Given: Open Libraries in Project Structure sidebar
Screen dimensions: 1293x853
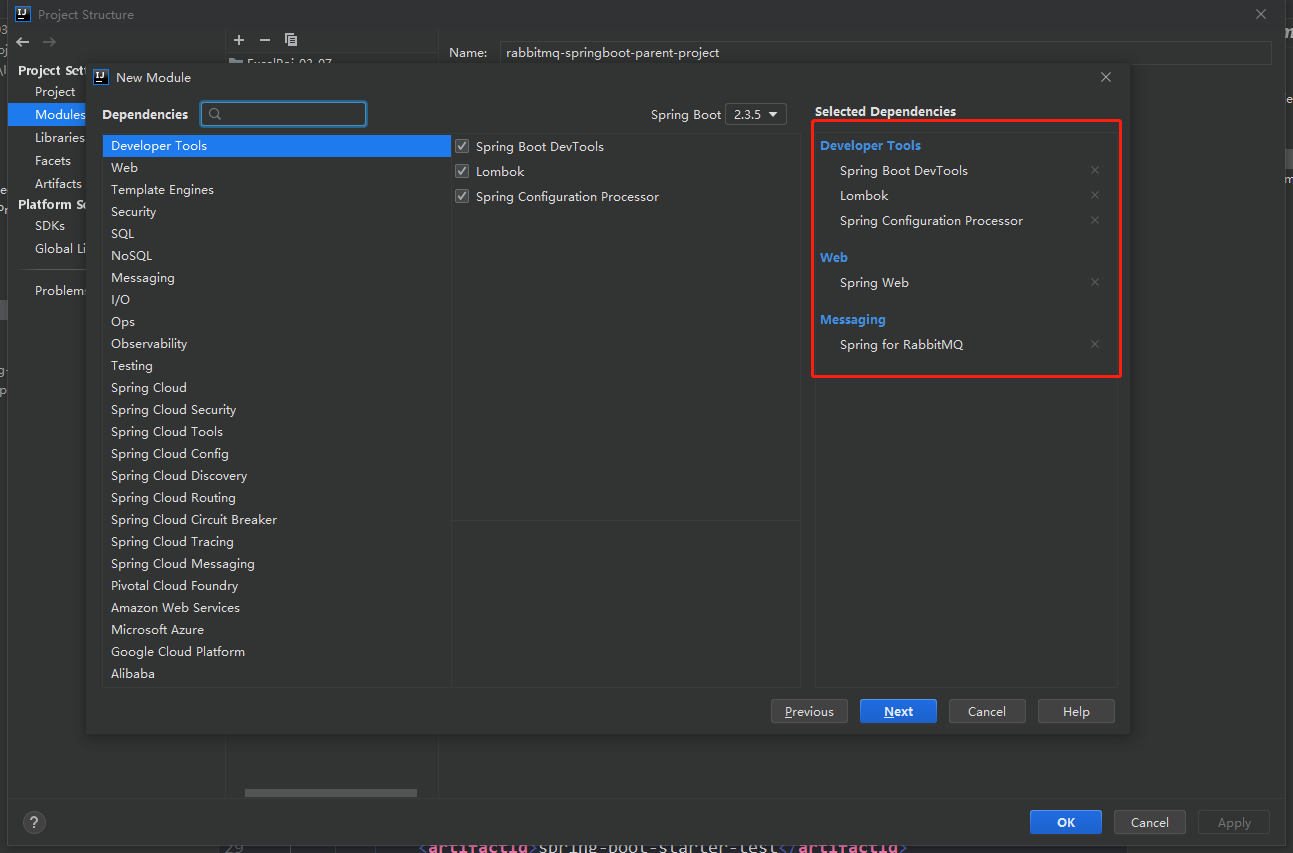Looking at the screenshot, I should [59, 138].
